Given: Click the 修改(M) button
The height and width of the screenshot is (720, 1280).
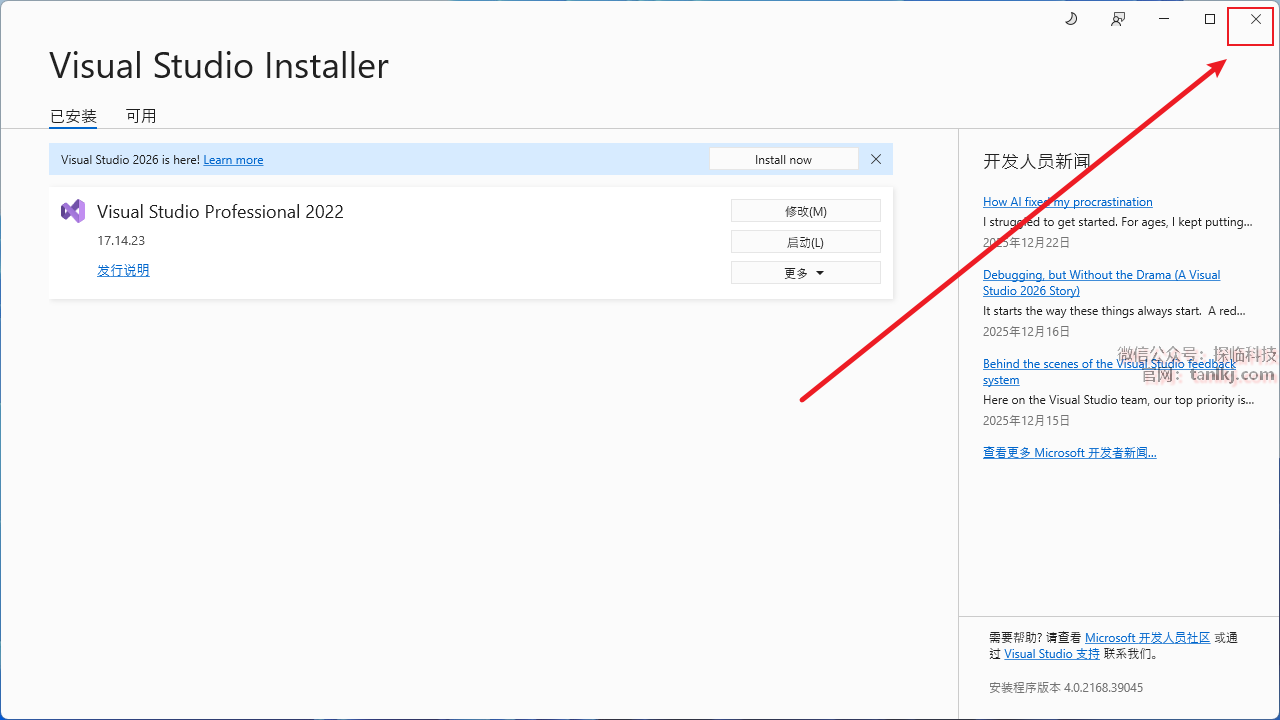Looking at the screenshot, I should pyautogui.click(x=805, y=211).
